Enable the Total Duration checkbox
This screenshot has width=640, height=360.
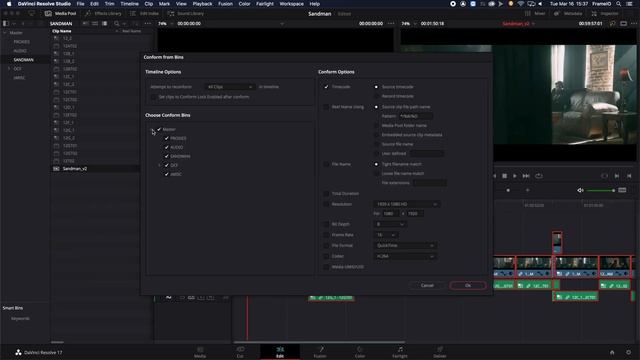pyautogui.click(x=326, y=193)
